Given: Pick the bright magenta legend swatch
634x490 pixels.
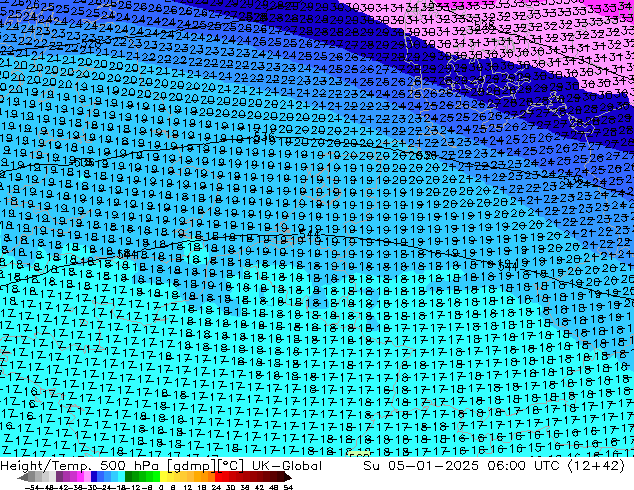Looking at the screenshot, I should tap(80, 476).
